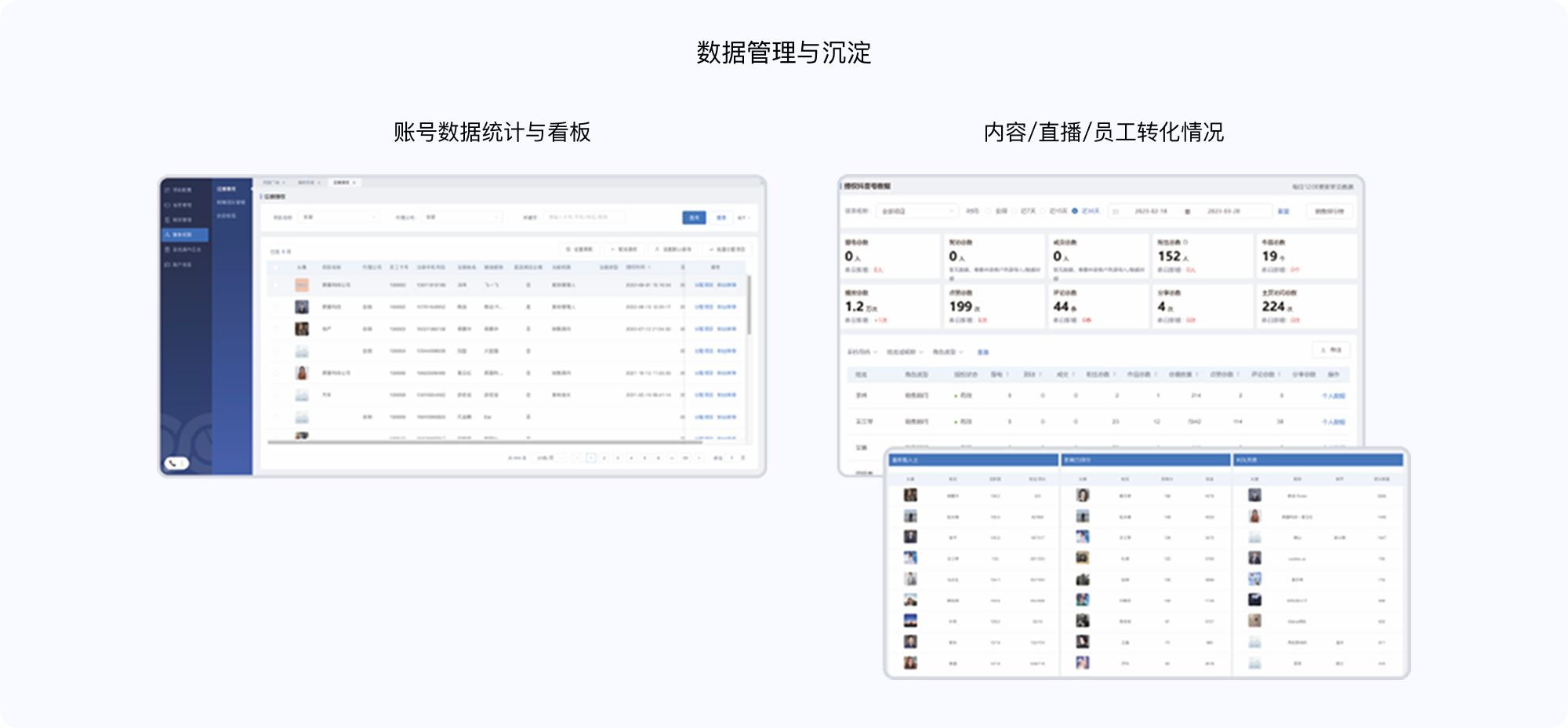Click the previous page arrow in pagination
1568x728 pixels.
(577, 458)
